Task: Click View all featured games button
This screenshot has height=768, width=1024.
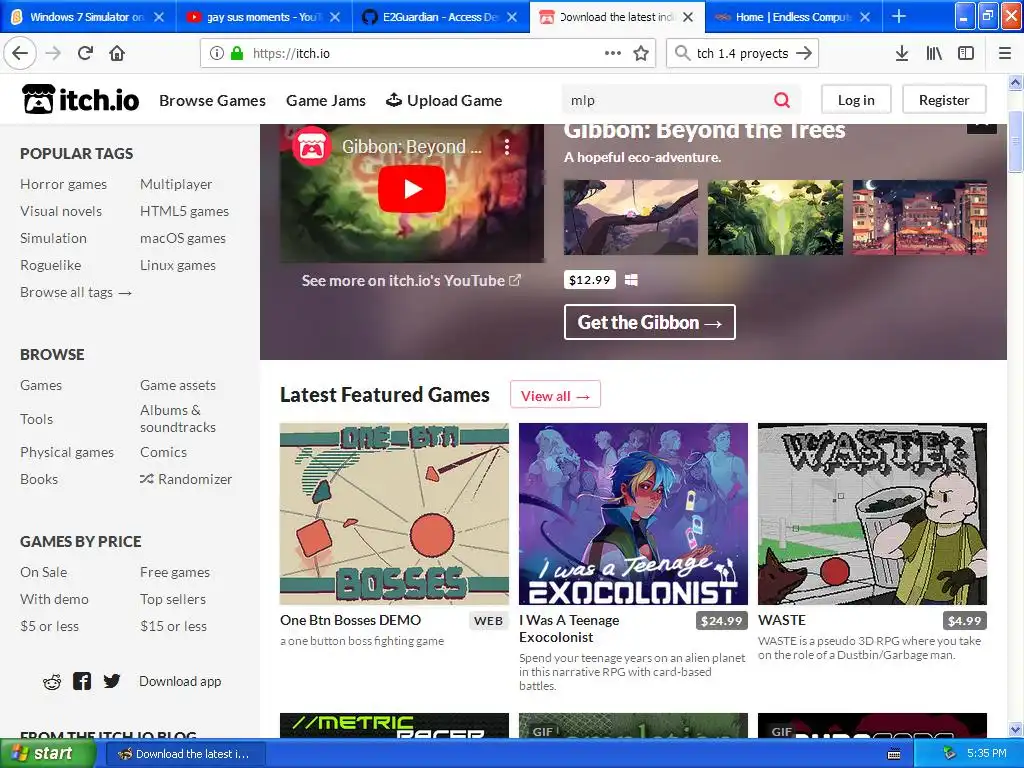Action: tap(555, 396)
